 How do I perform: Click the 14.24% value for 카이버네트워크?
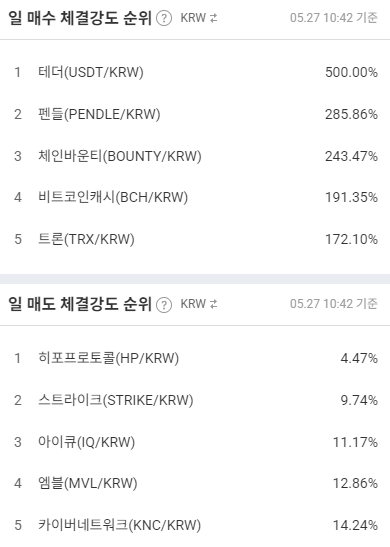355,525
